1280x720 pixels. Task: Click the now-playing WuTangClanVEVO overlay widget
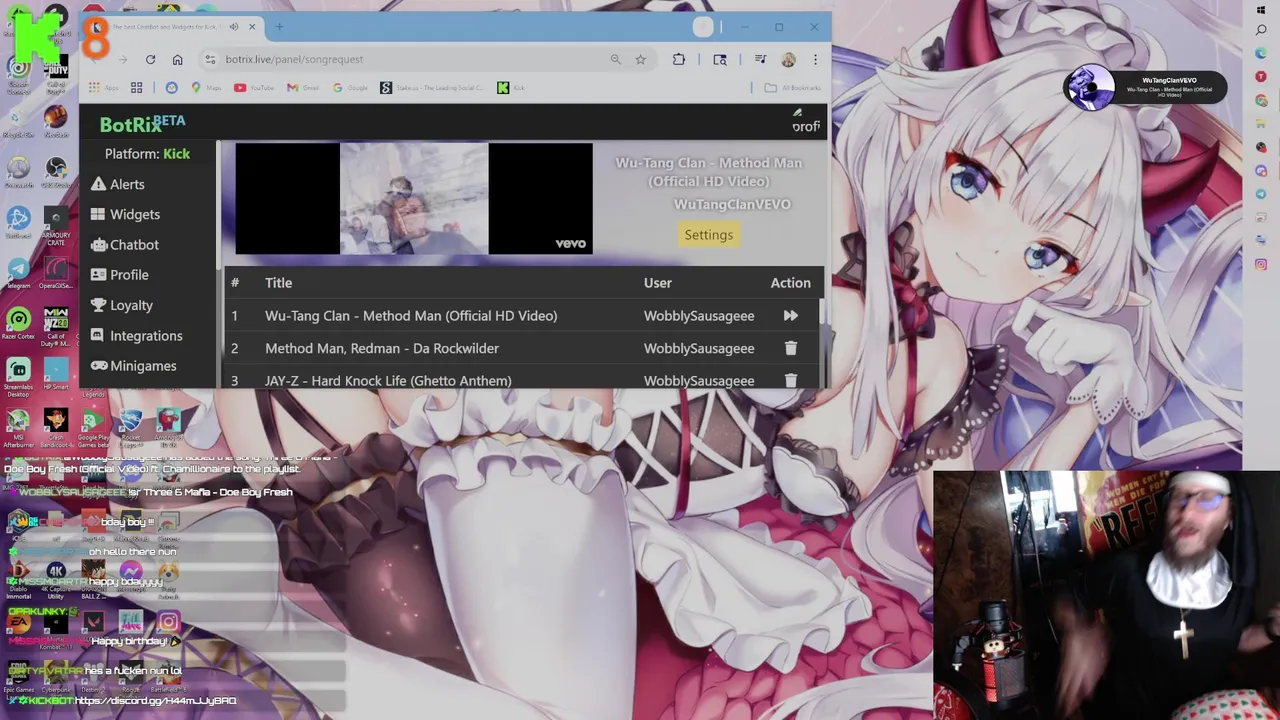pyautogui.click(x=1145, y=88)
